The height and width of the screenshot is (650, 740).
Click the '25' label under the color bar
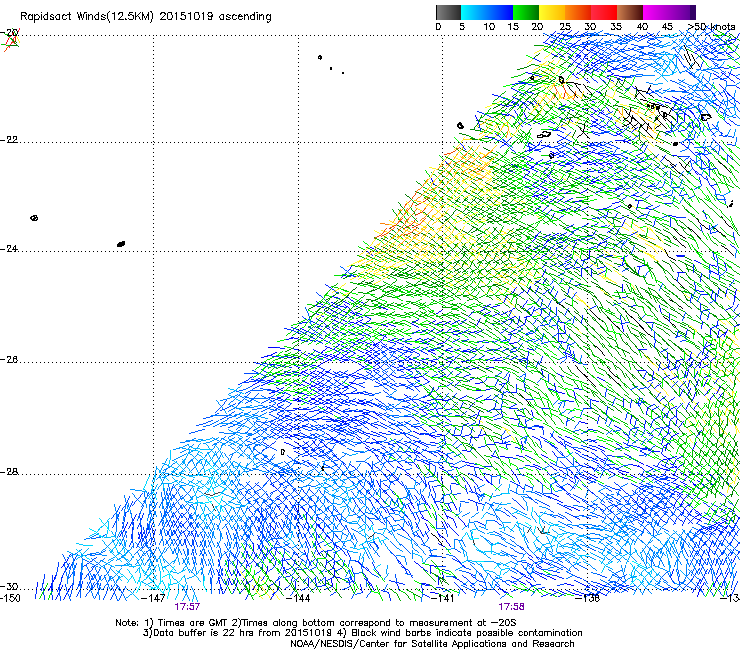pyautogui.click(x=565, y=27)
